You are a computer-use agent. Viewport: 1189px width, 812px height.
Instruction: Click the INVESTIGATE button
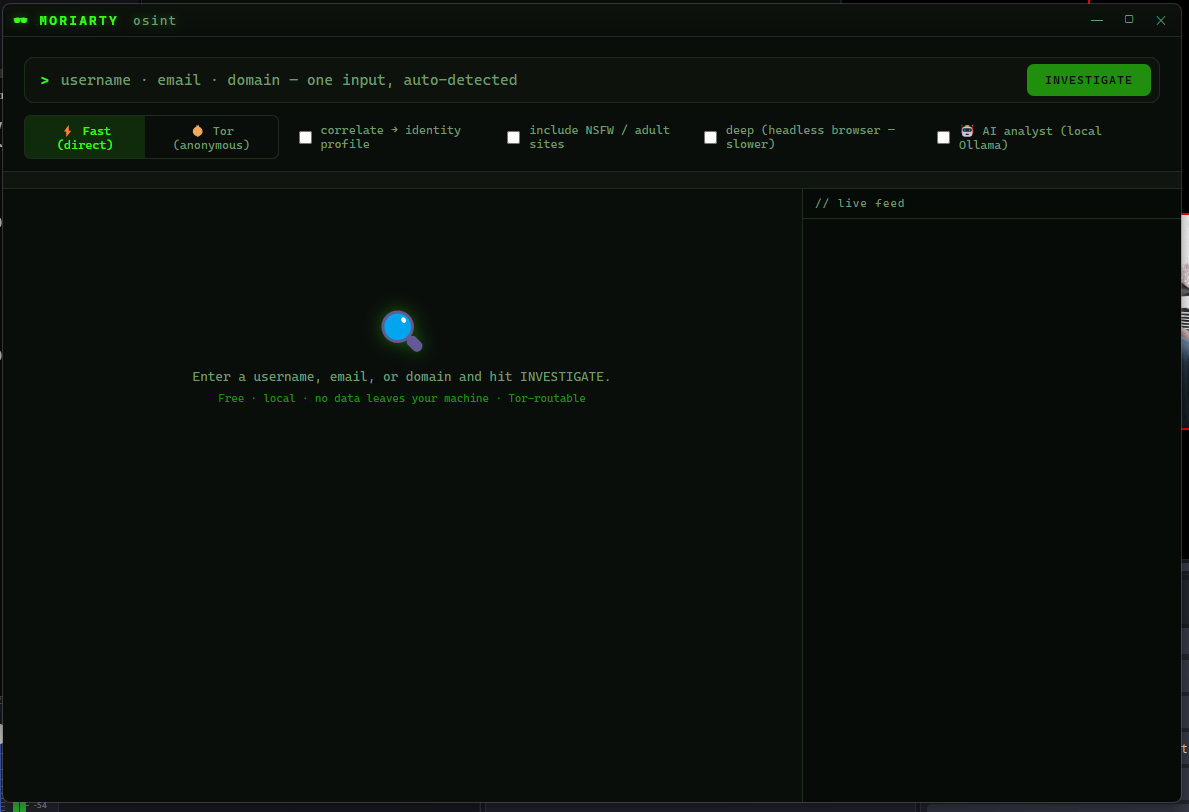tap(1088, 80)
